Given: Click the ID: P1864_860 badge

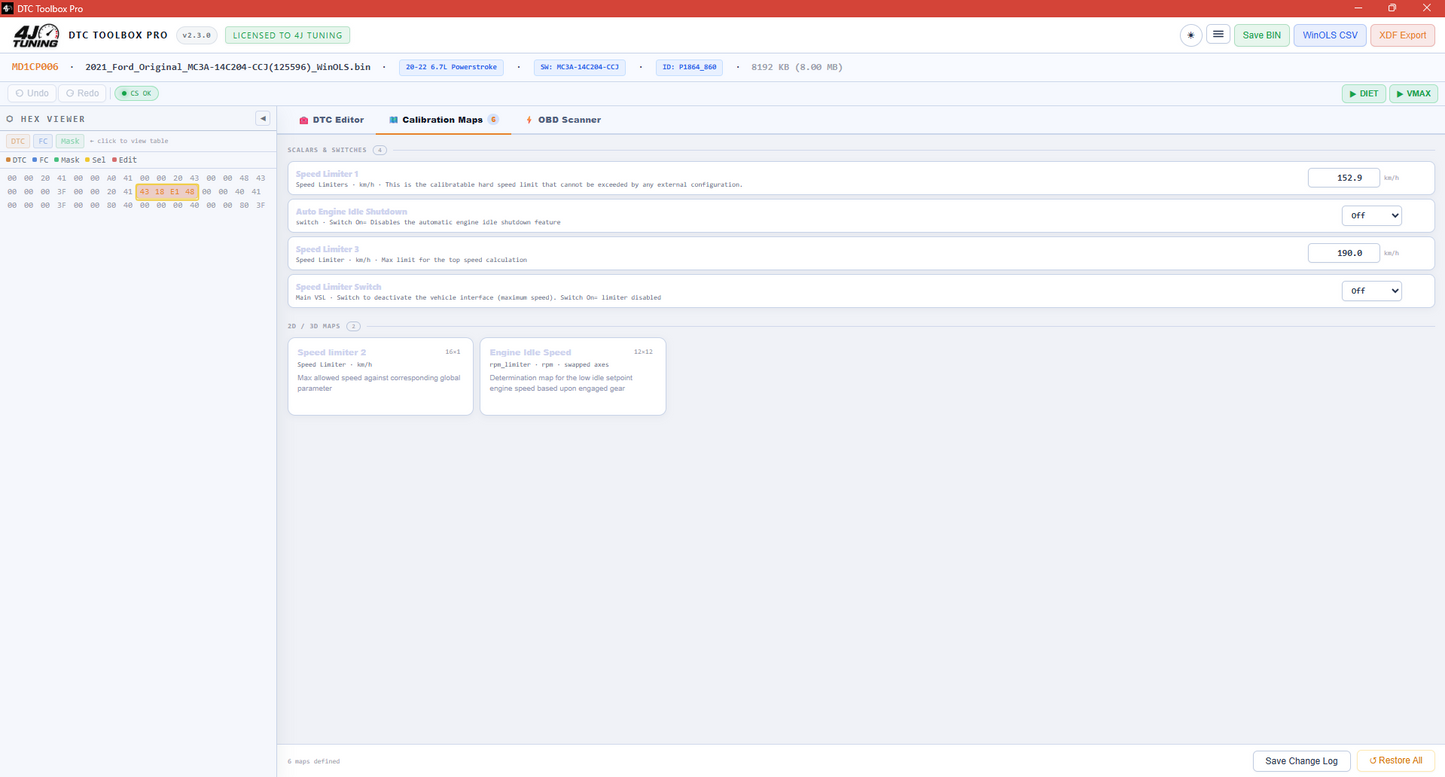Looking at the screenshot, I should coord(689,67).
